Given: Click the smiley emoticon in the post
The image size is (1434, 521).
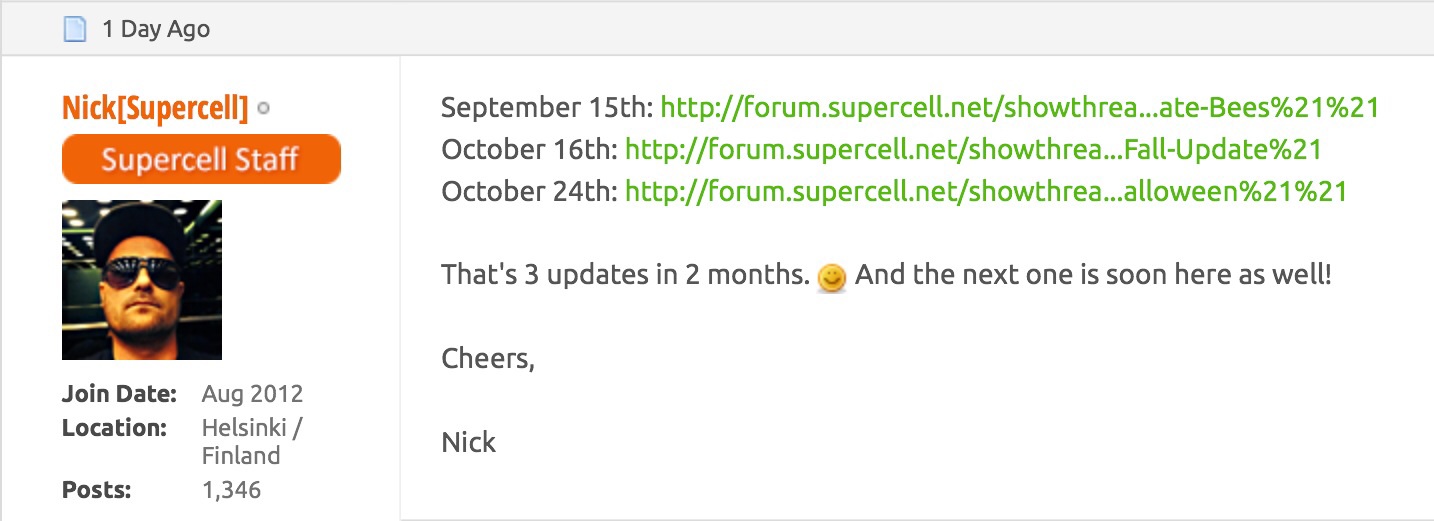Looking at the screenshot, I should tap(831, 277).
